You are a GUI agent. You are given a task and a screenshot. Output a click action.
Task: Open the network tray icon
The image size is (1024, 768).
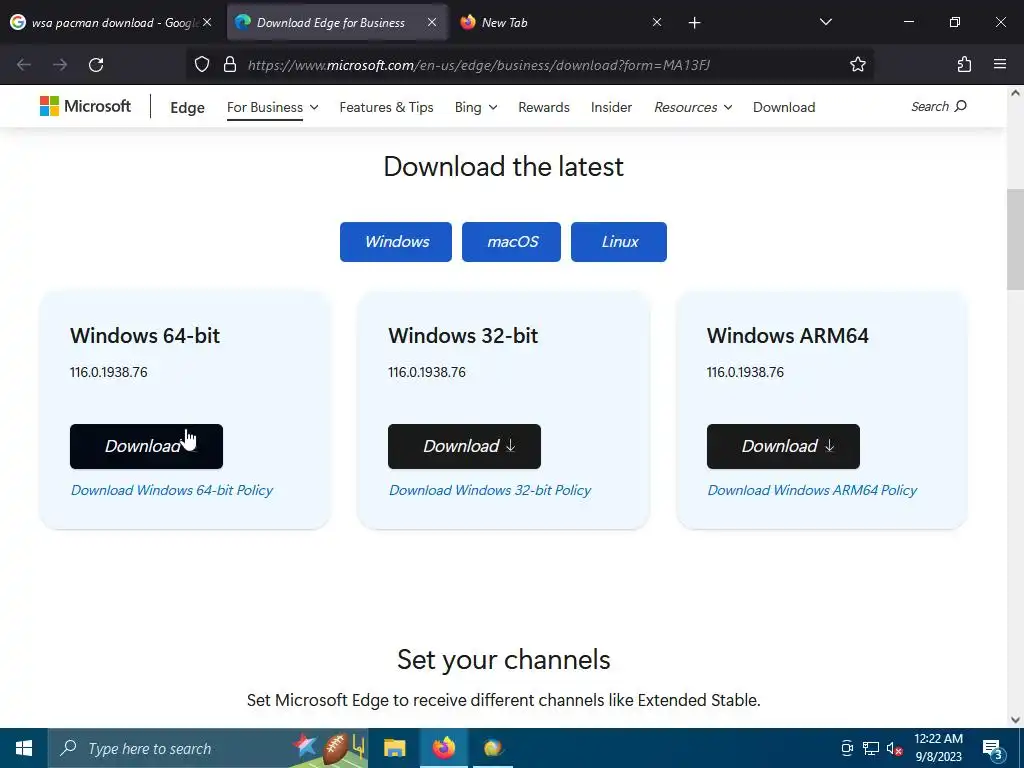click(x=871, y=748)
